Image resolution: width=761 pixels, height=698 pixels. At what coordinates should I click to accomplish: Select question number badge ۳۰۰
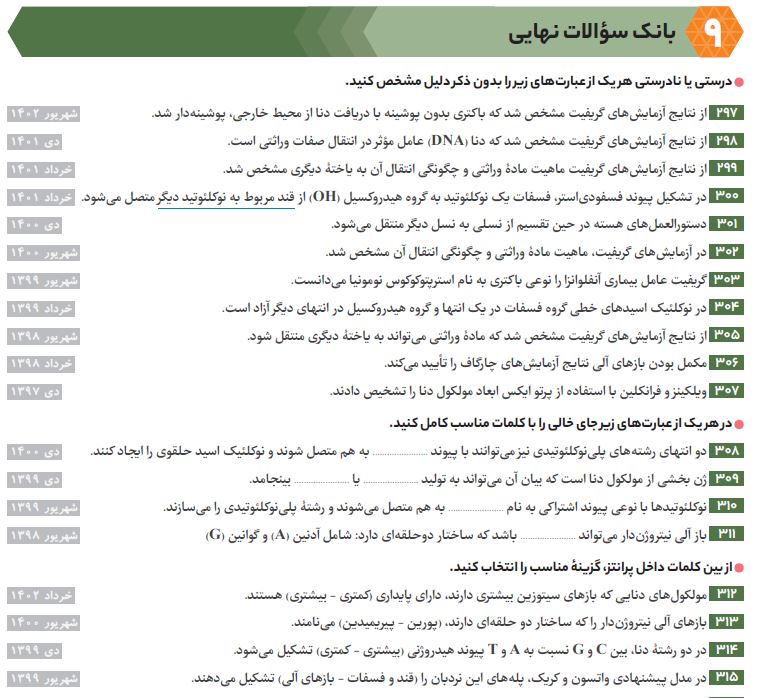coord(726,196)
